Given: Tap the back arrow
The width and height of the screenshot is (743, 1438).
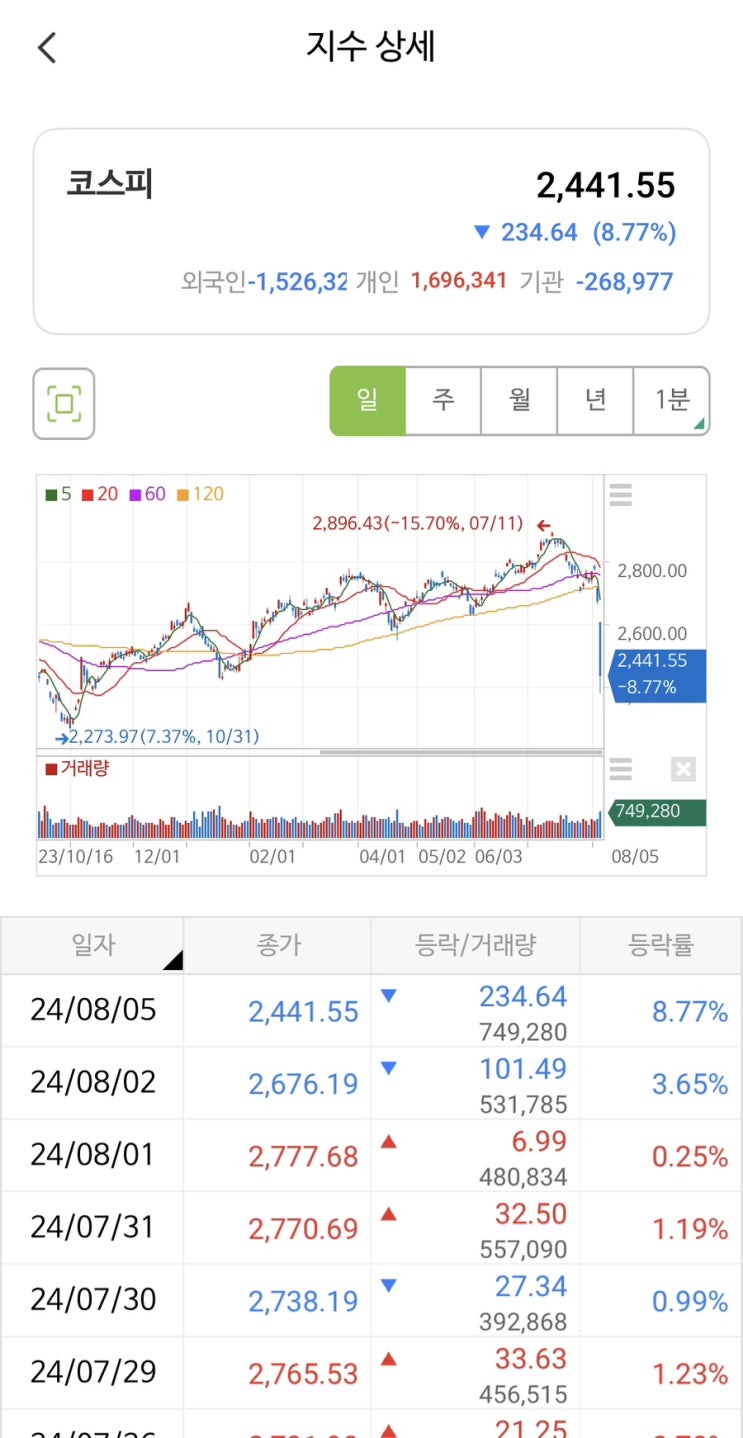Looking at the screenshot, I should (47, 48).
